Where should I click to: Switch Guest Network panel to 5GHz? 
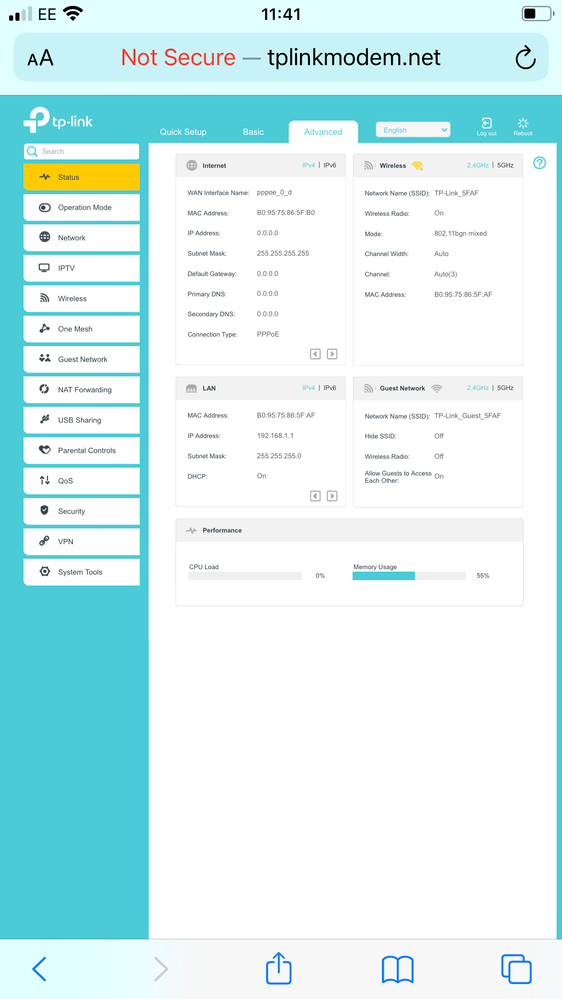[x=505, y=387]
